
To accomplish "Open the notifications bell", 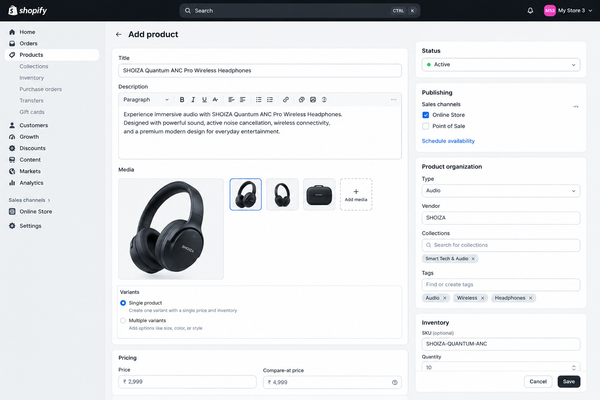I will pos(530,11).
